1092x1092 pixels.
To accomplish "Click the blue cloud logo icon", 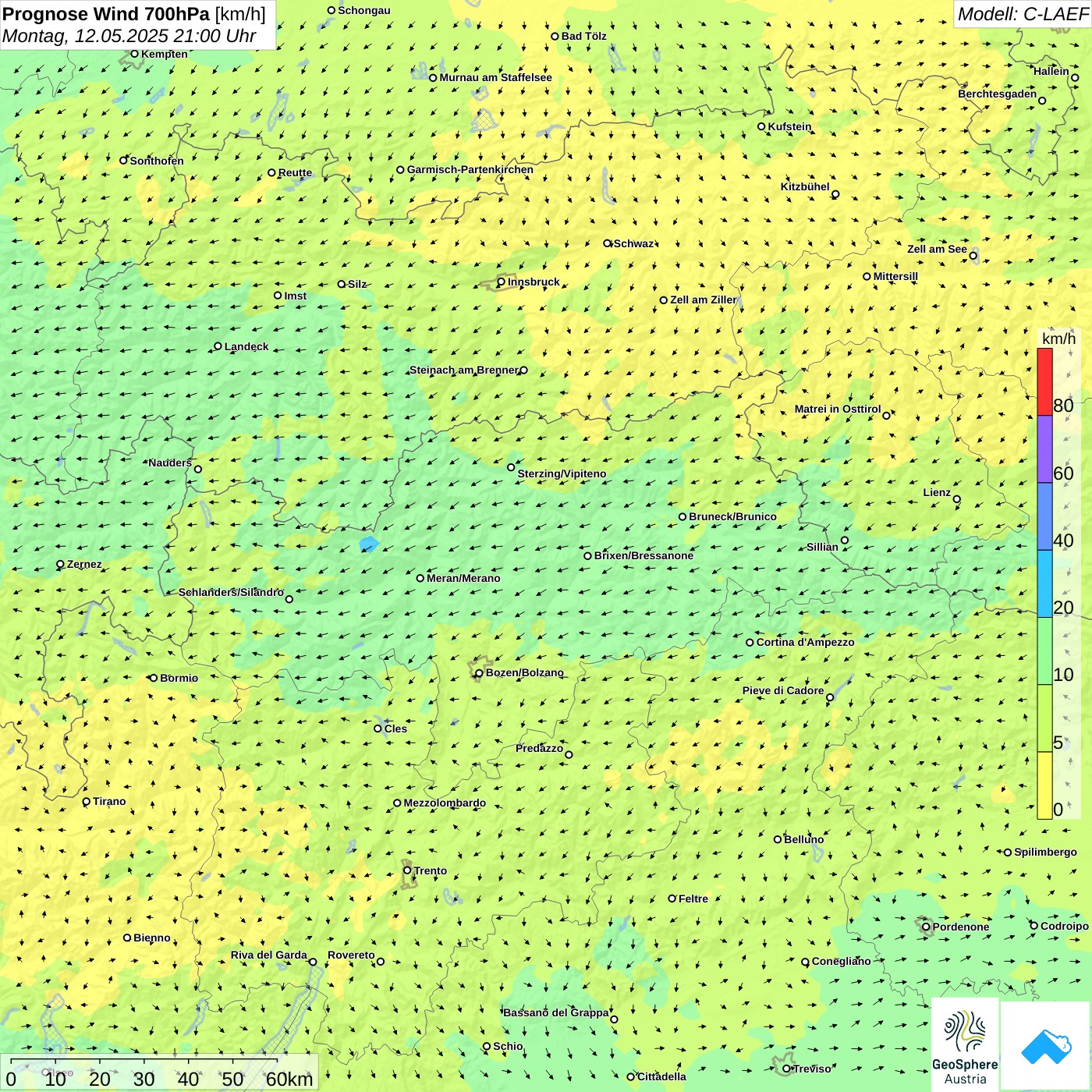I will 1046,1046.
